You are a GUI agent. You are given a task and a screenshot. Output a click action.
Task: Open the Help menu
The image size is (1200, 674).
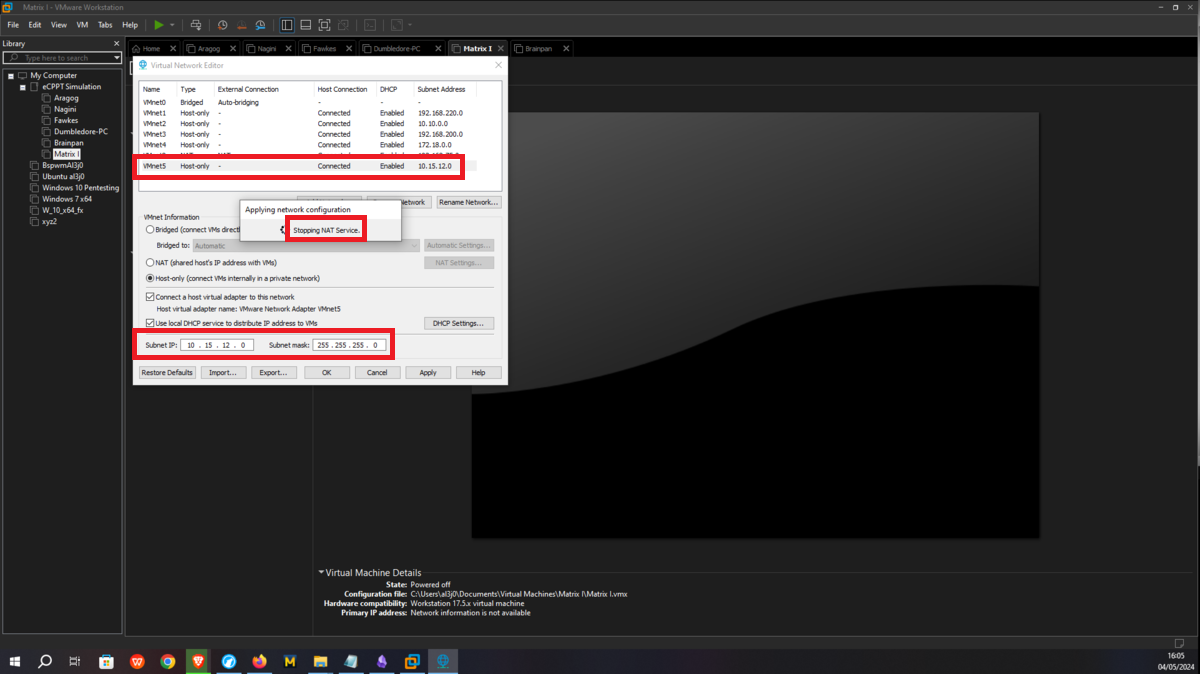point(130,24)
